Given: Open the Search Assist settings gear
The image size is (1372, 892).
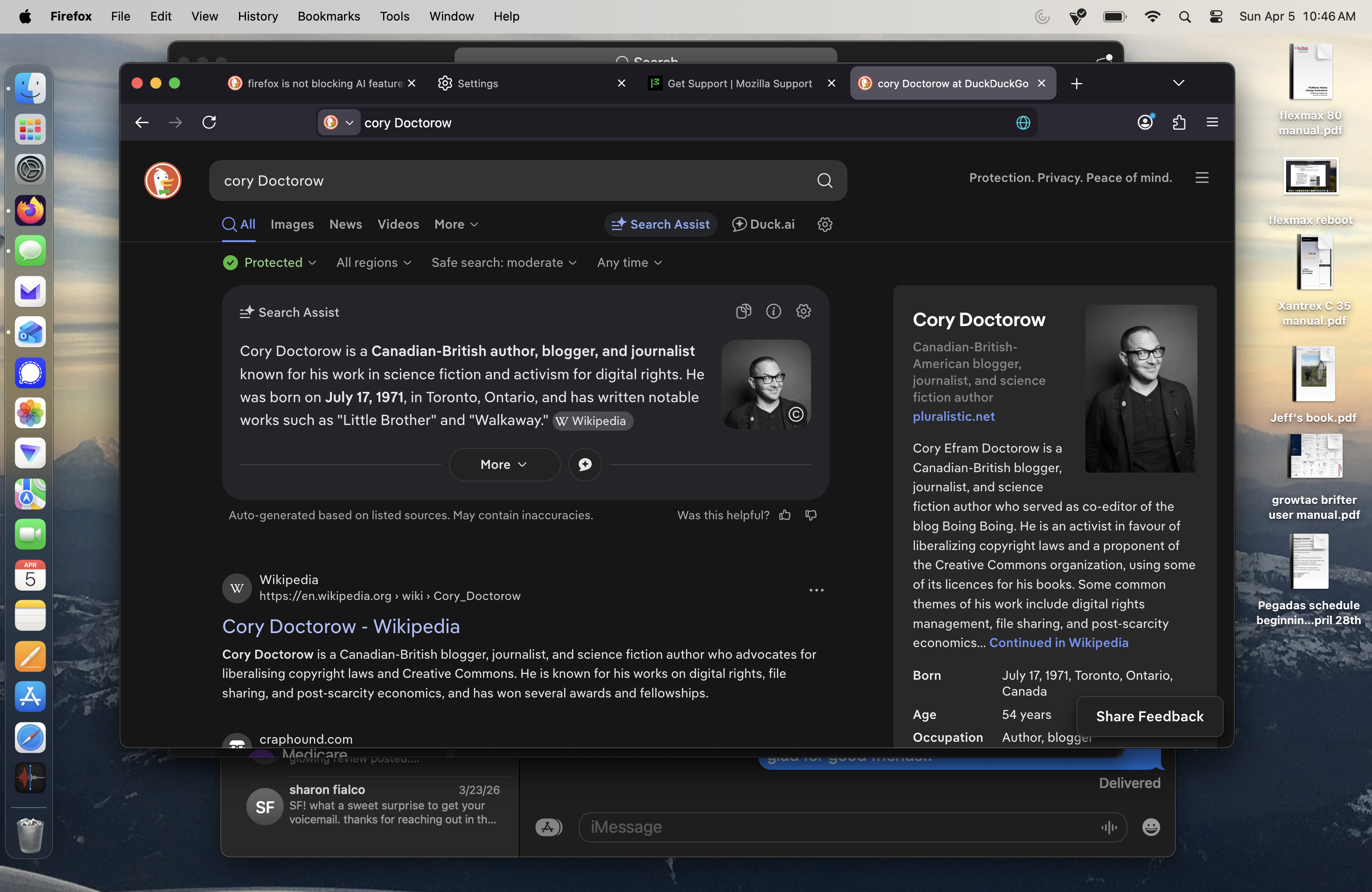Looking at the screenshot, I should pos(803,312).
